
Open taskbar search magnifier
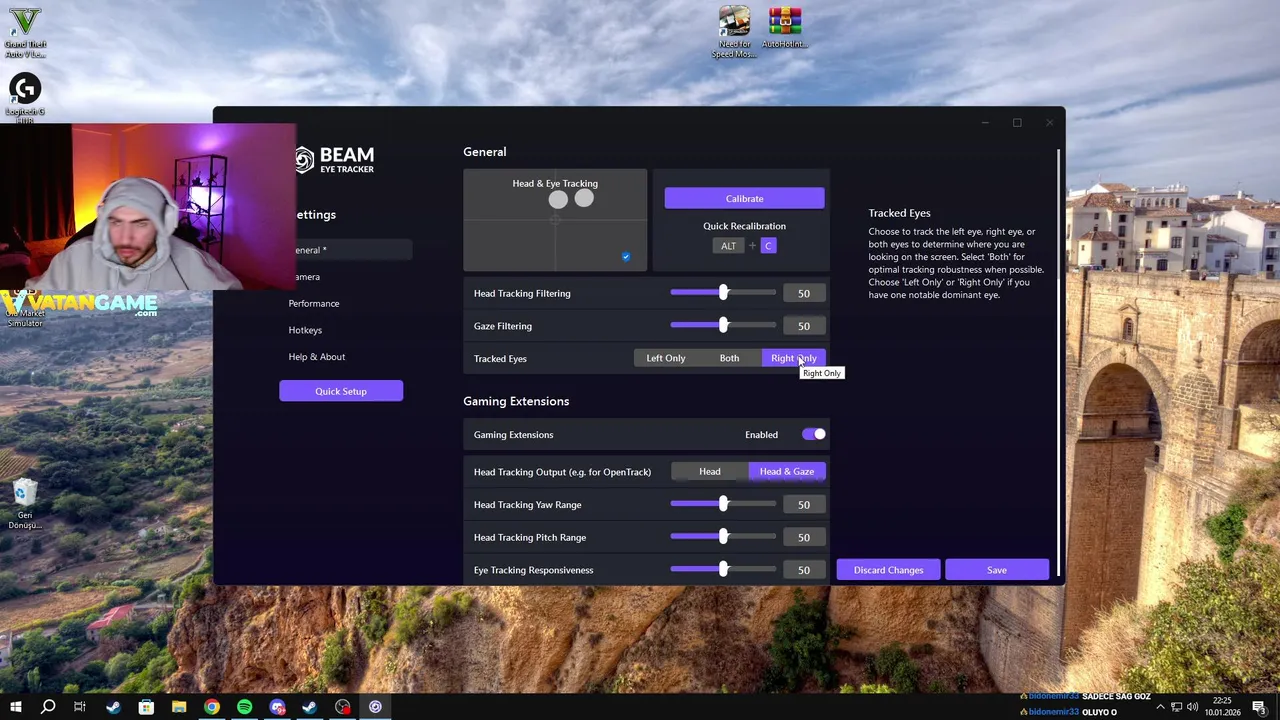pos(47,707)
